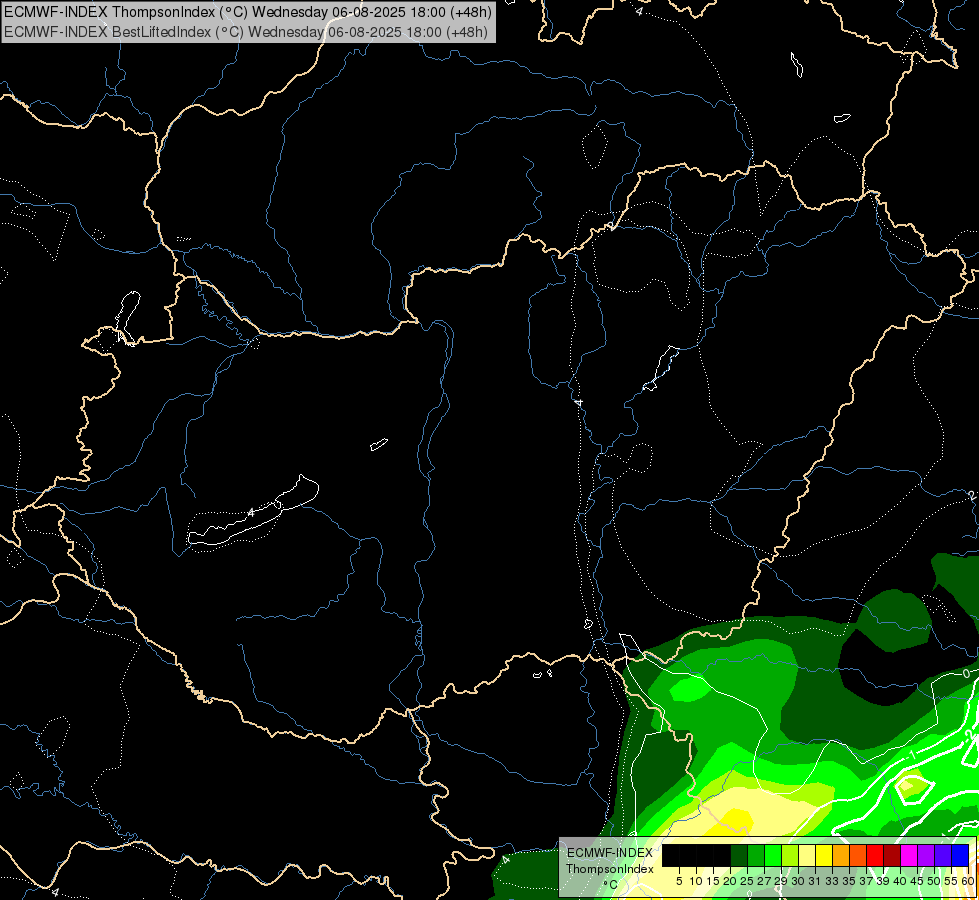
Task: Click the legend tick value 10
Action: pos(696,881)
